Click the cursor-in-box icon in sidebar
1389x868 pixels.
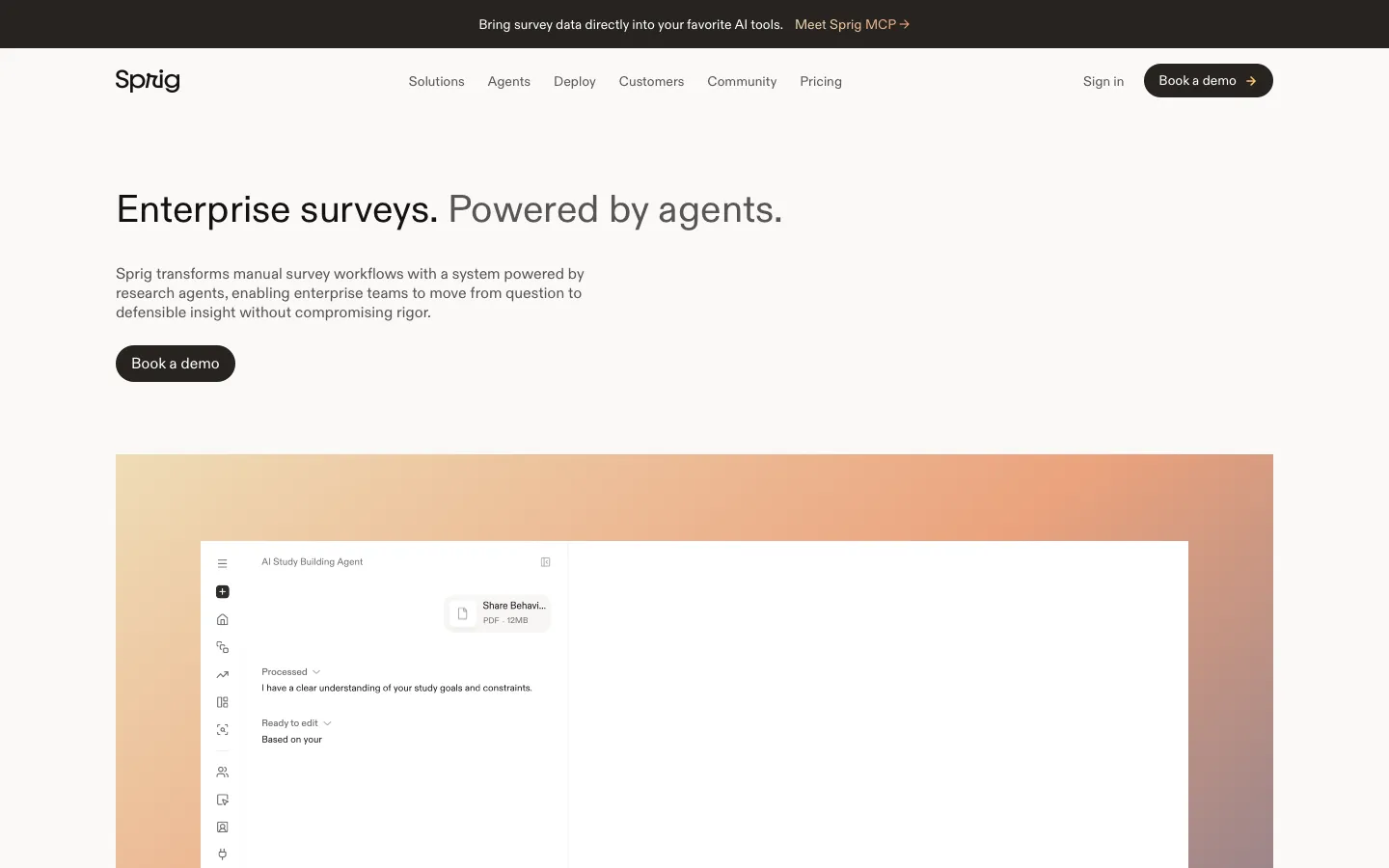point(222,800)
